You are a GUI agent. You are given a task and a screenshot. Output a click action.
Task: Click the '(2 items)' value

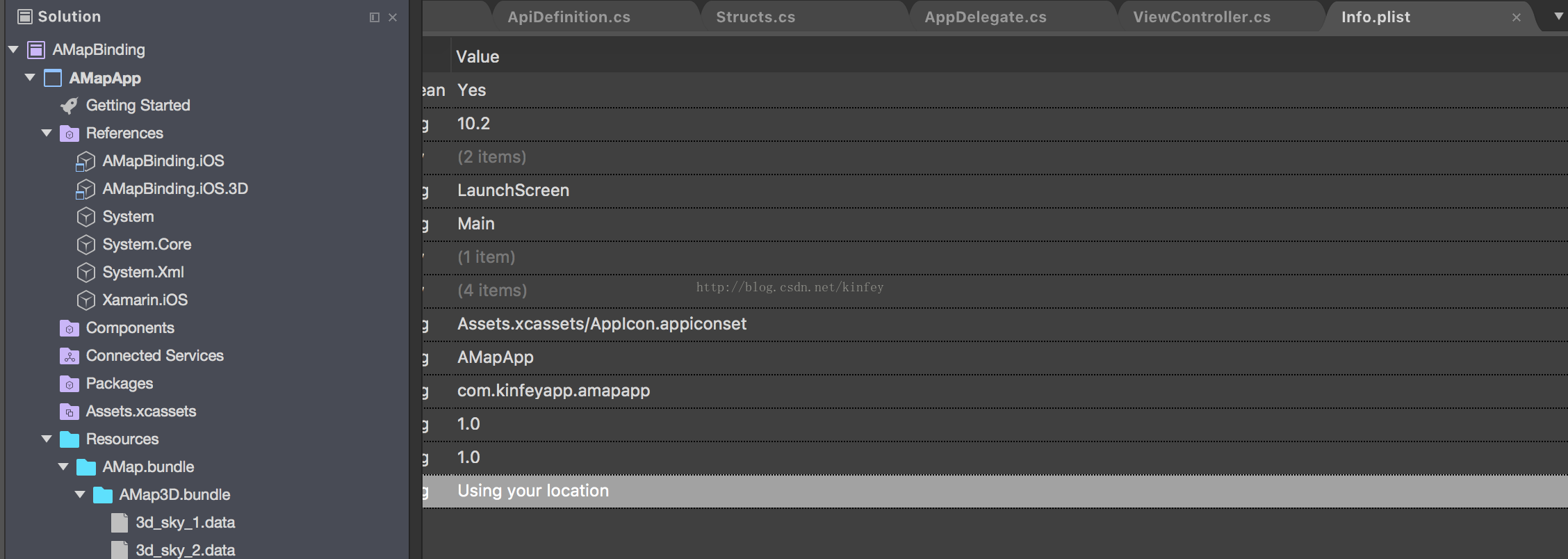tap(491, 157)
